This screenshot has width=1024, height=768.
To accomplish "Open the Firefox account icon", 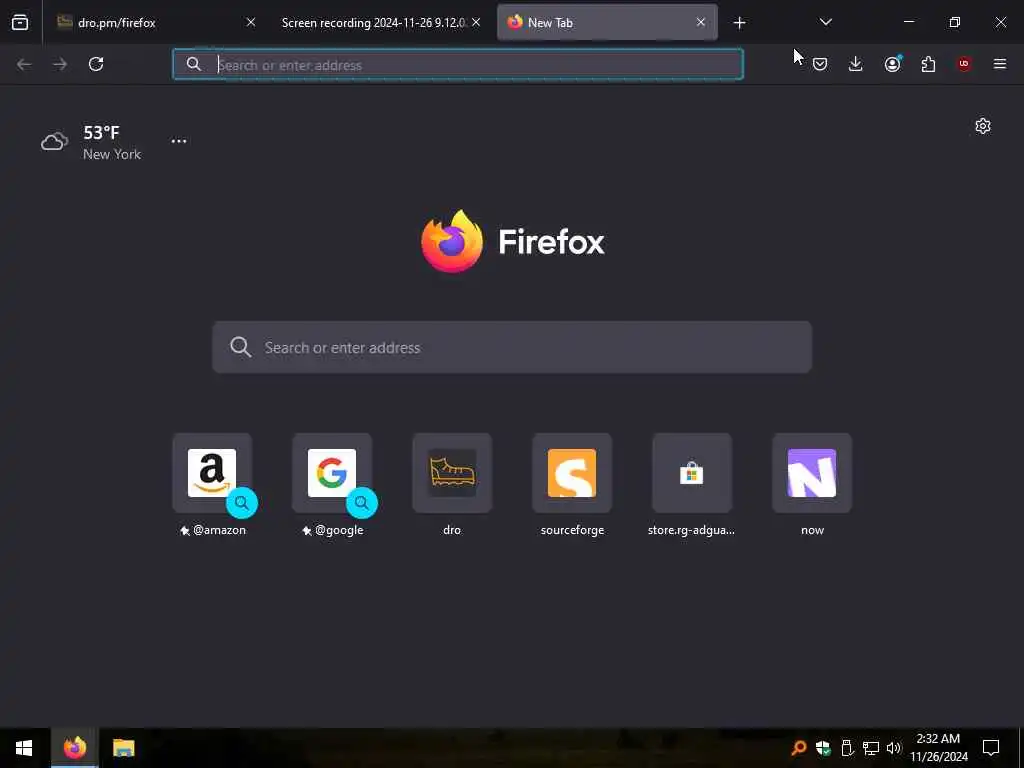I will (892, 64).
